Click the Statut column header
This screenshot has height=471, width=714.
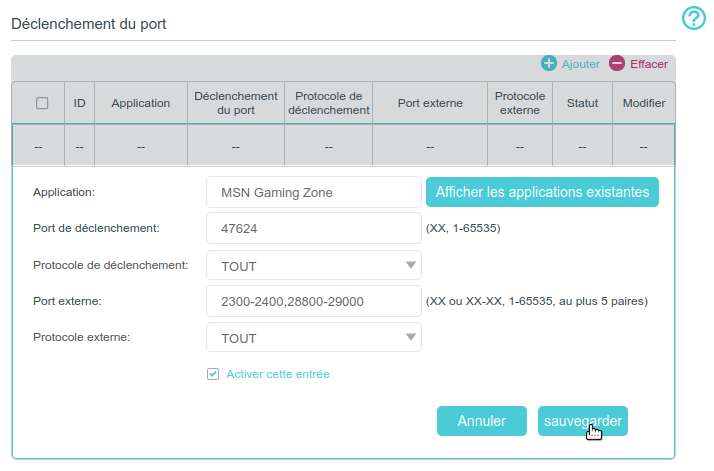click(x=582, y=103)
